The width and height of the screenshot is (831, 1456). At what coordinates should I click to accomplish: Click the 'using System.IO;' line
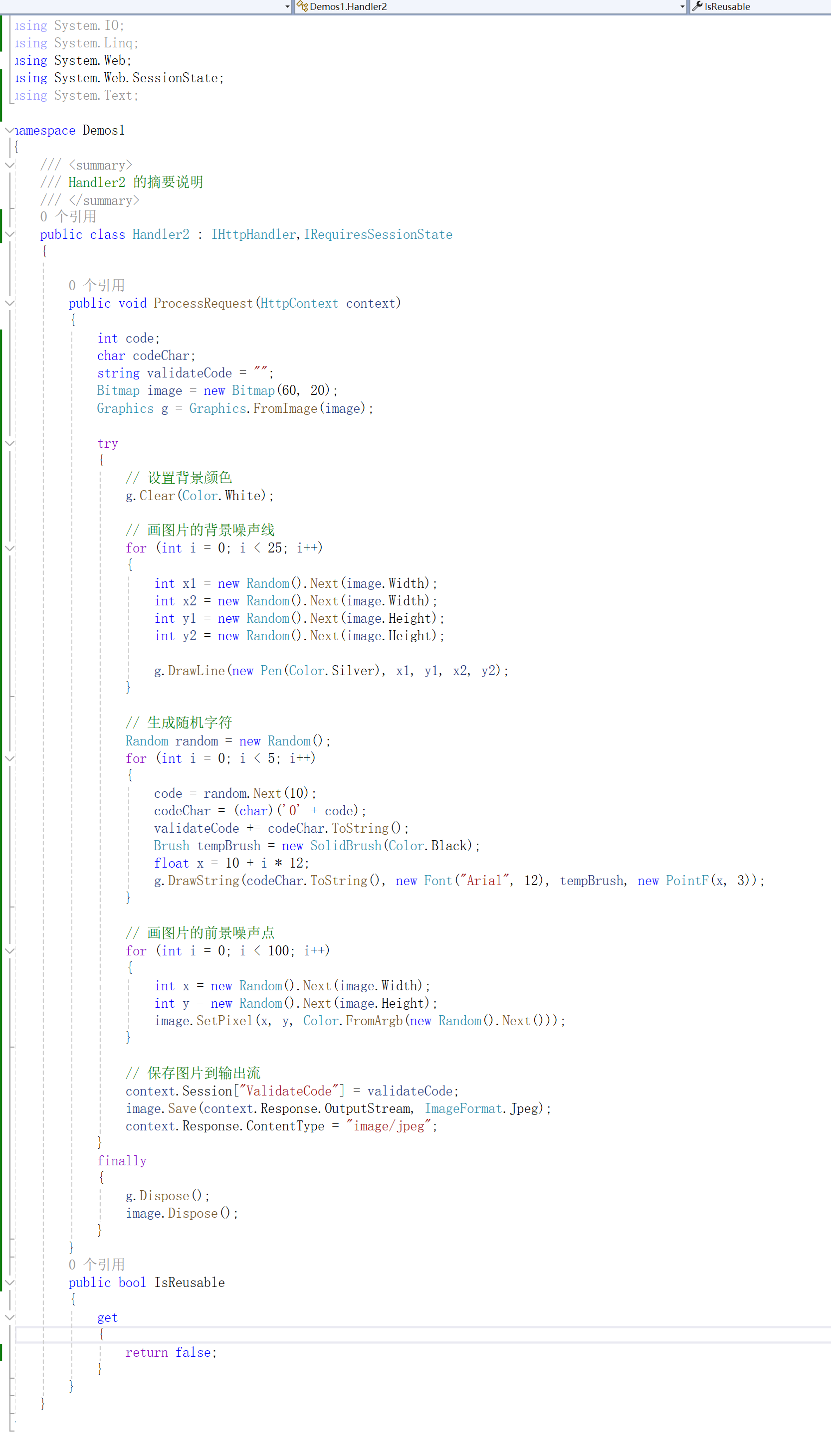pyautogui.click(x=69, y=25)
